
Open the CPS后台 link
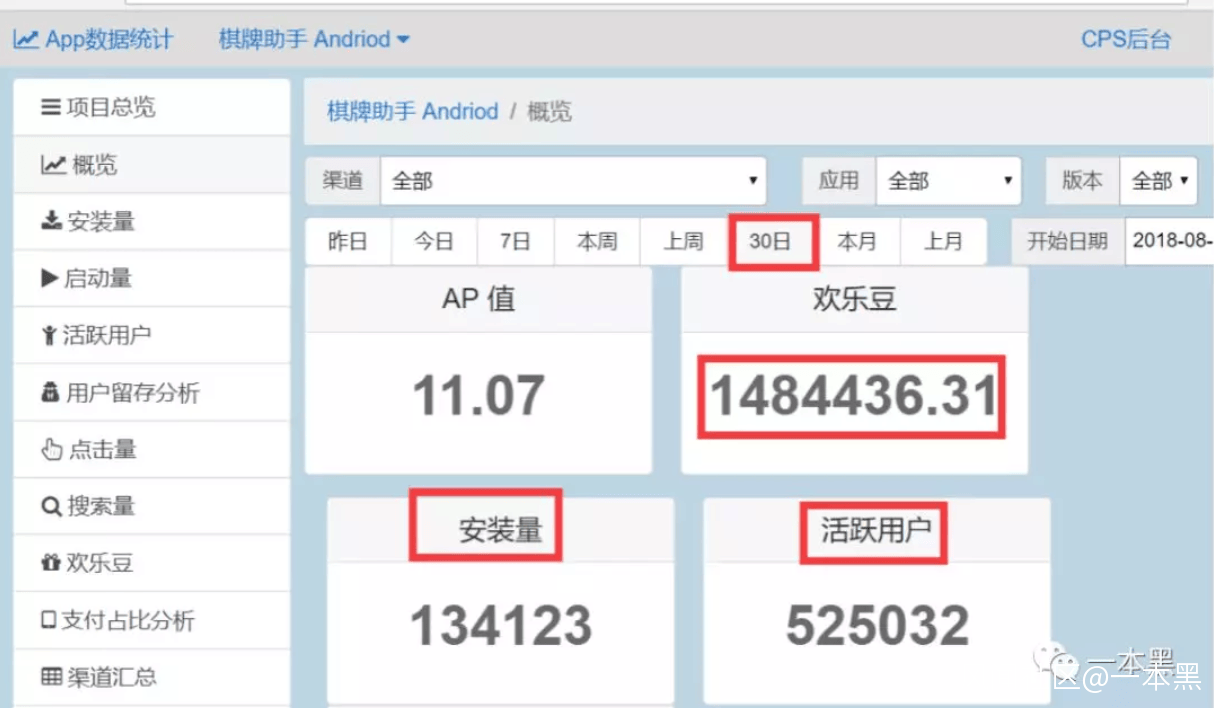tap(1126, 40)
